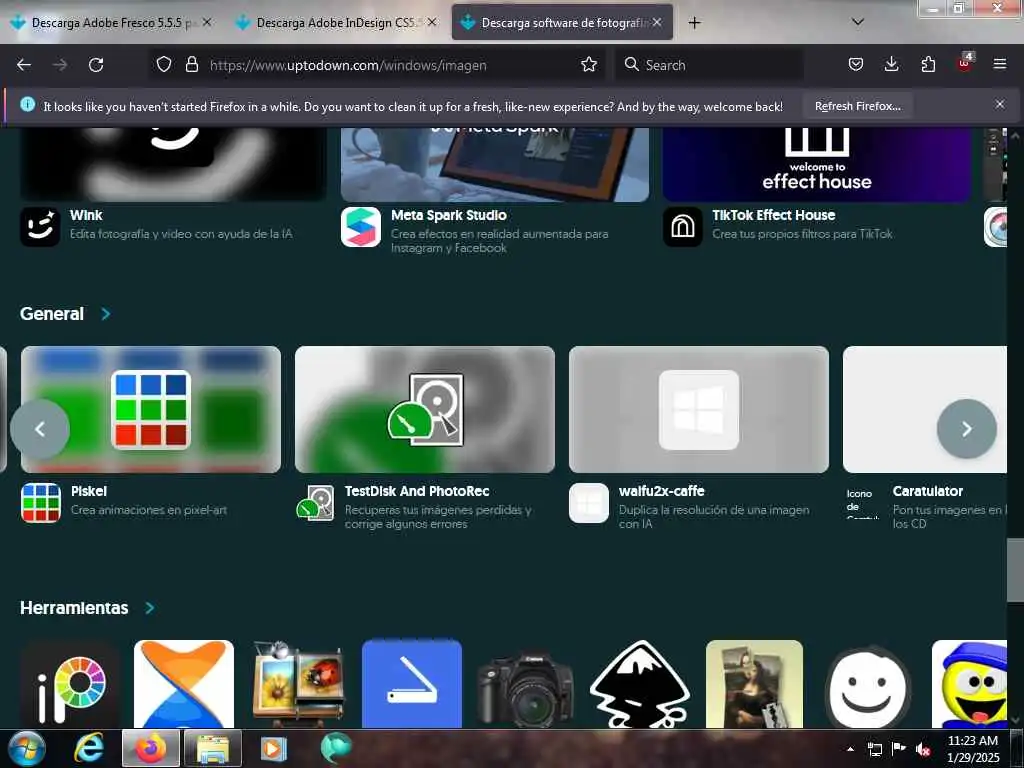This screenshot has width=1024, height=768.
Task: Open TikTok Effect House title link
Action: tap(773, 215)
